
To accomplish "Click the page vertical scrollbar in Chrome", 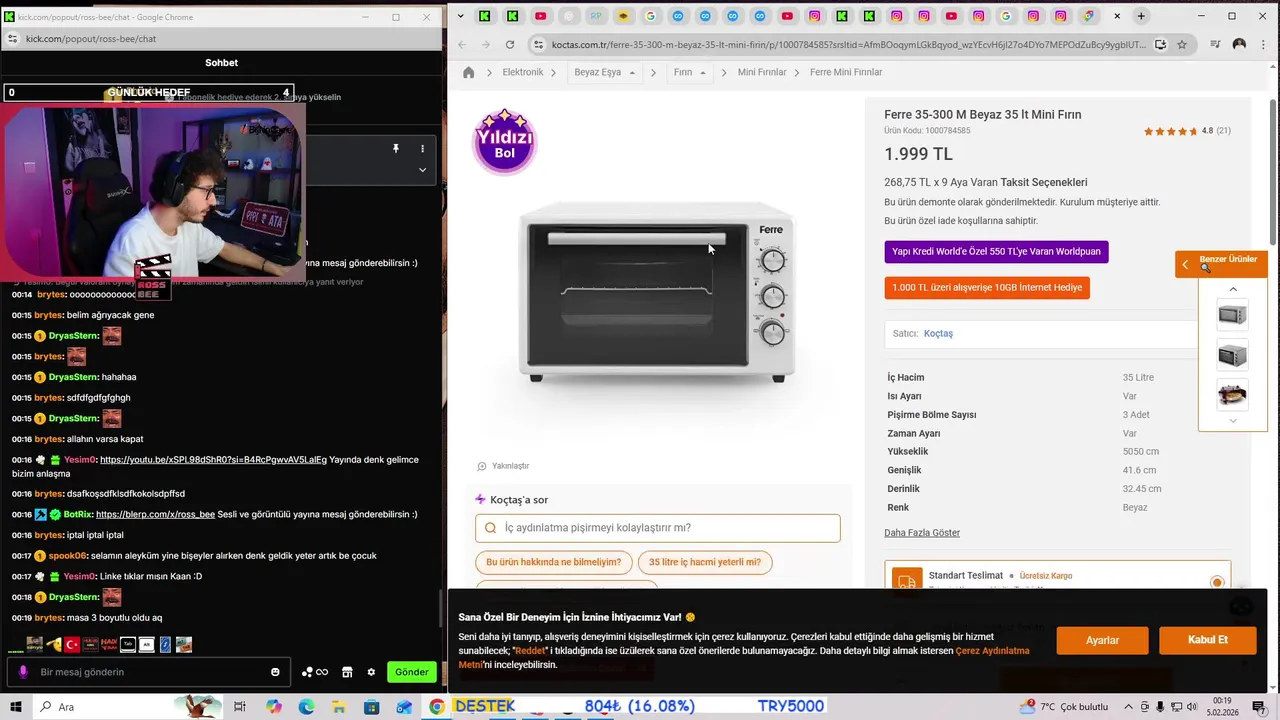I will [1273, 170].
